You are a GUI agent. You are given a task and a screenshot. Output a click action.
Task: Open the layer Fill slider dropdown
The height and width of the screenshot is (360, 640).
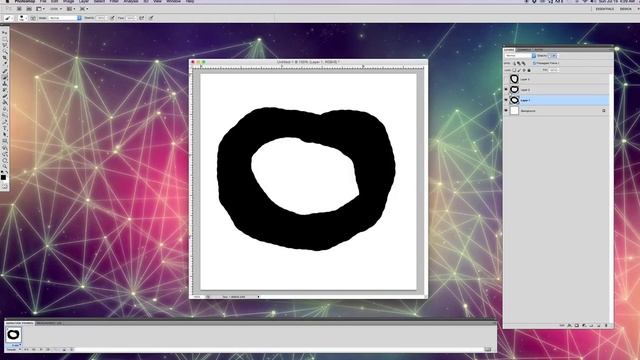tap(557, 70)
